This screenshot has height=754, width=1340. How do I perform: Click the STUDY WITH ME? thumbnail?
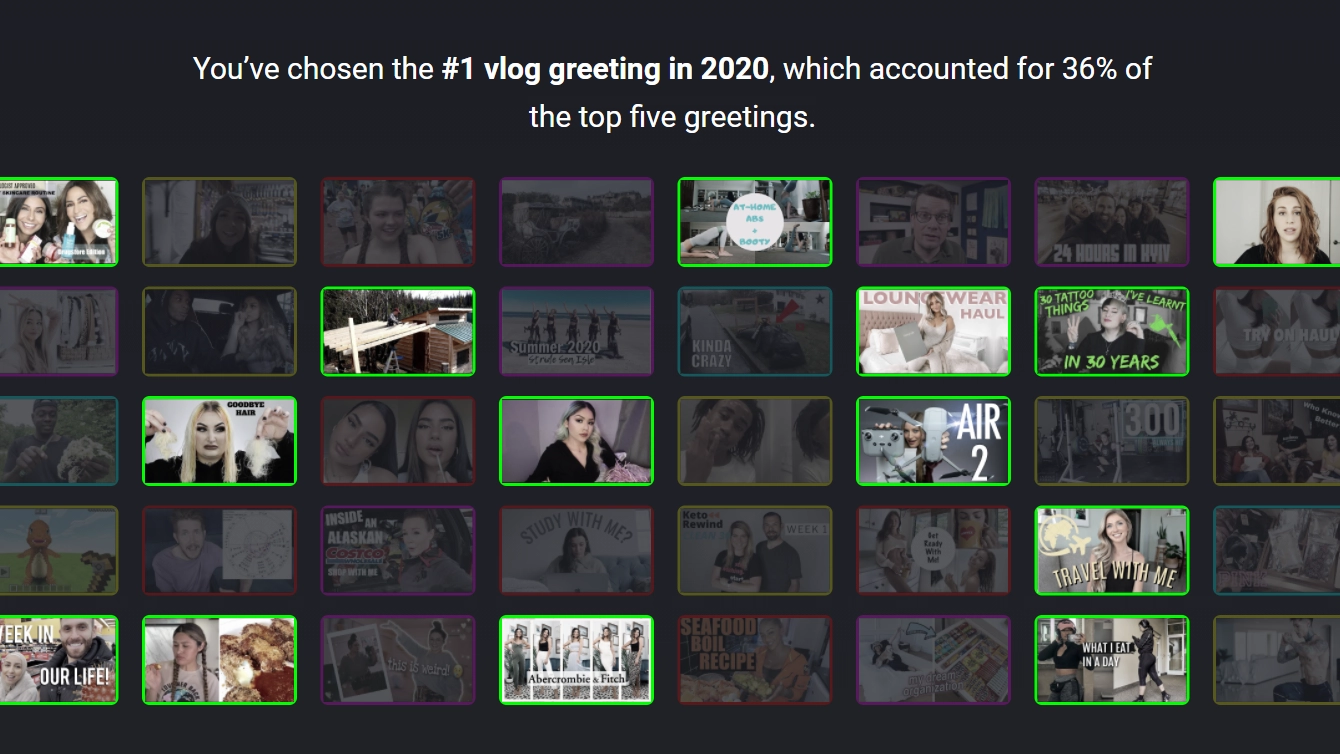[x=576, y=550]
